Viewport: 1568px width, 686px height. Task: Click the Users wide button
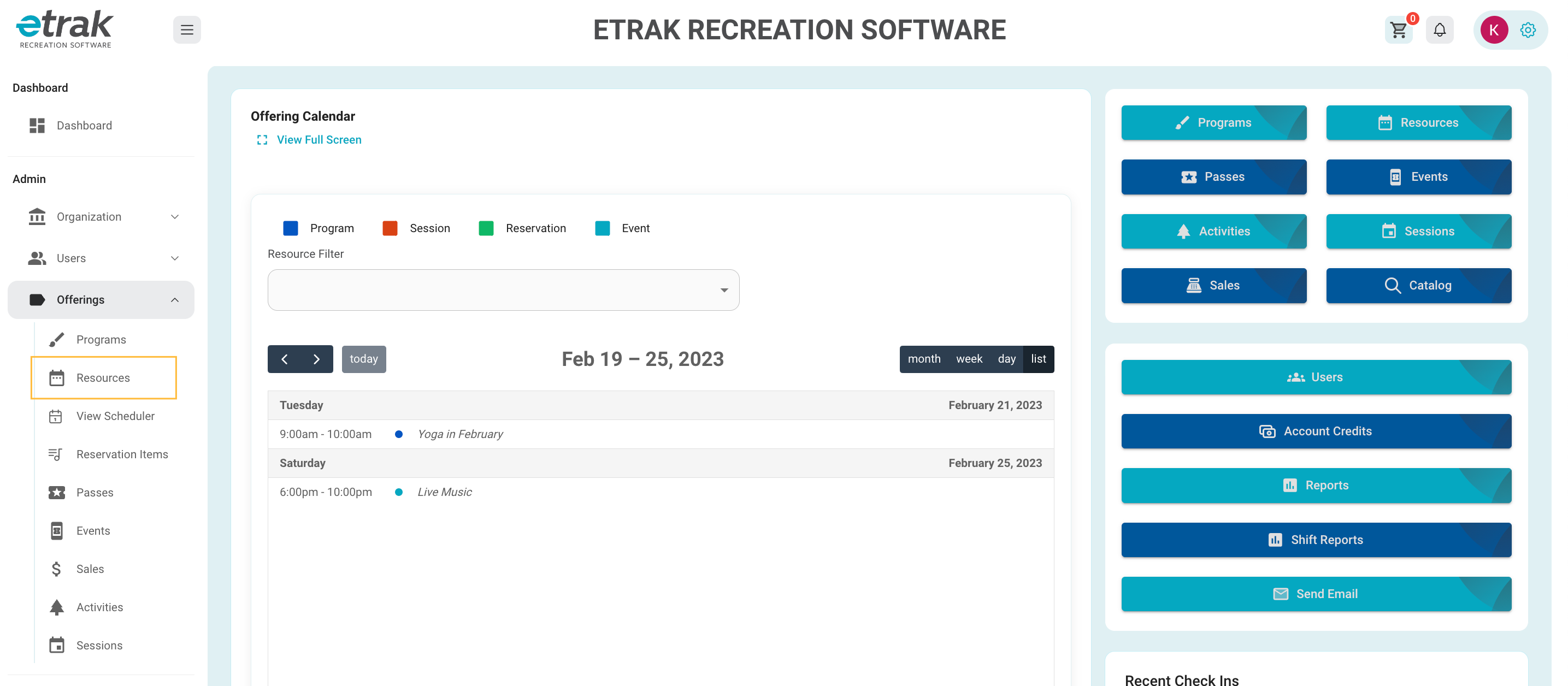[x=1316, y=377]
